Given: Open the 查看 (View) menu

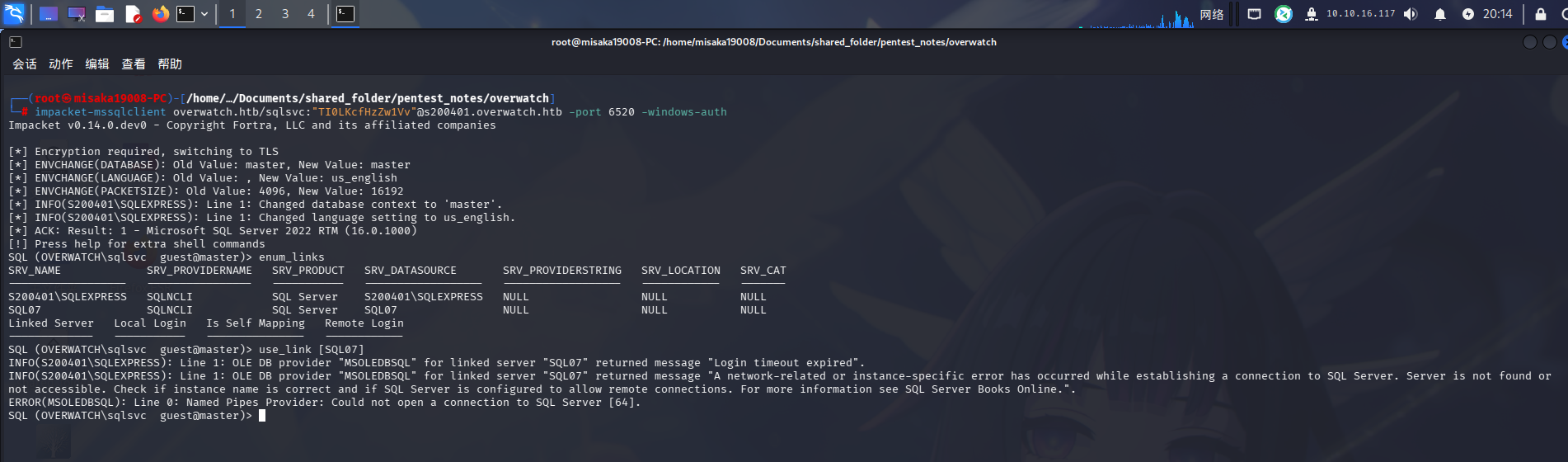Looking at the screenshot, I should click(x=134, y=64).
